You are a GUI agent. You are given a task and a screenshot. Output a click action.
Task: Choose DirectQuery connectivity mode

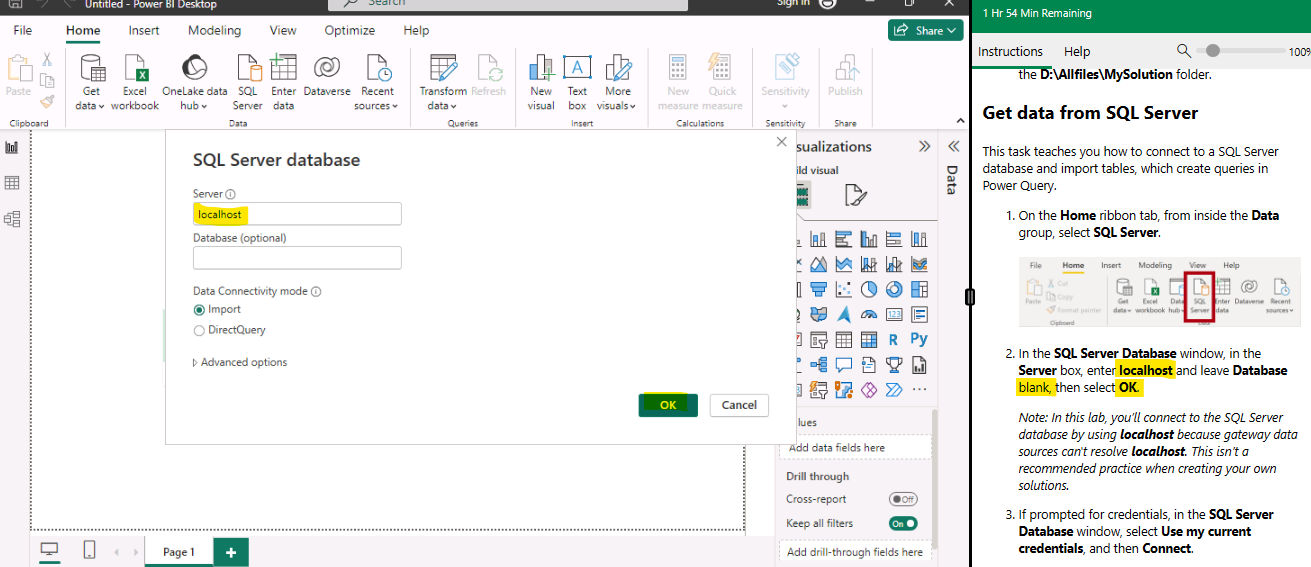199,330
